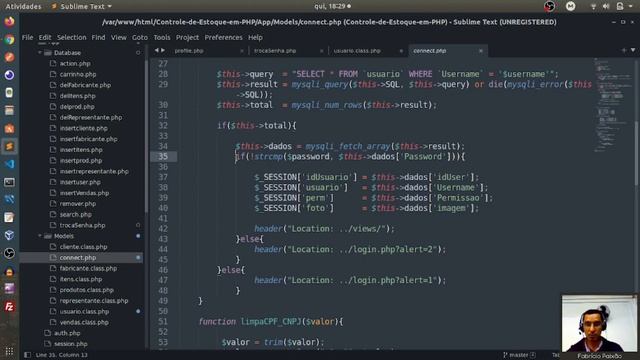Image resolution: width=640 pixels, height=360 pixels.
Task: Open cliente.class.php in sidebar
Action: coord(84,247)
